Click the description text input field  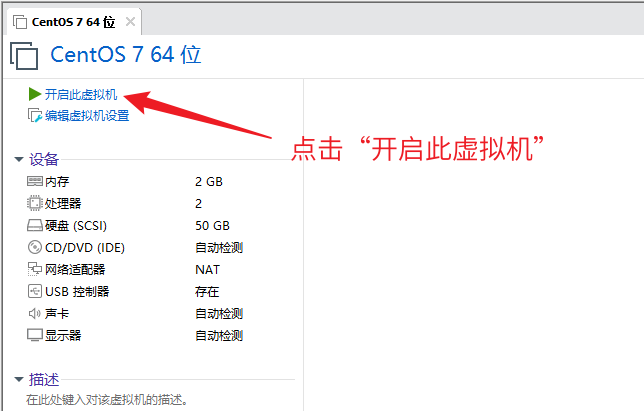pos(150,400)
